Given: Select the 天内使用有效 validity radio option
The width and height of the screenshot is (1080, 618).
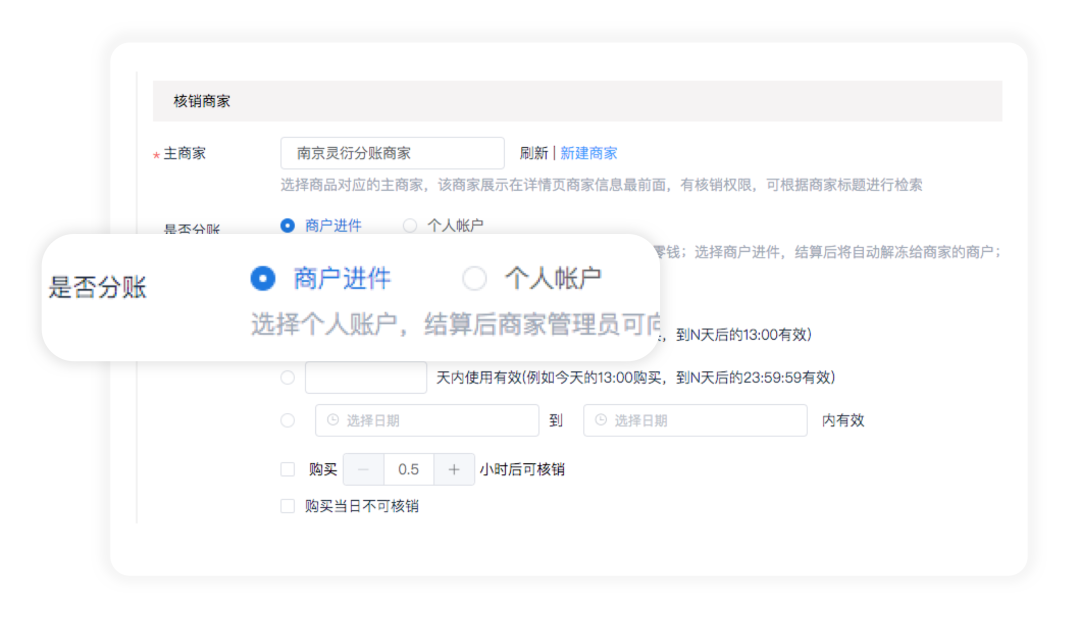Looking at the screenshot, I should coord(287,377).
